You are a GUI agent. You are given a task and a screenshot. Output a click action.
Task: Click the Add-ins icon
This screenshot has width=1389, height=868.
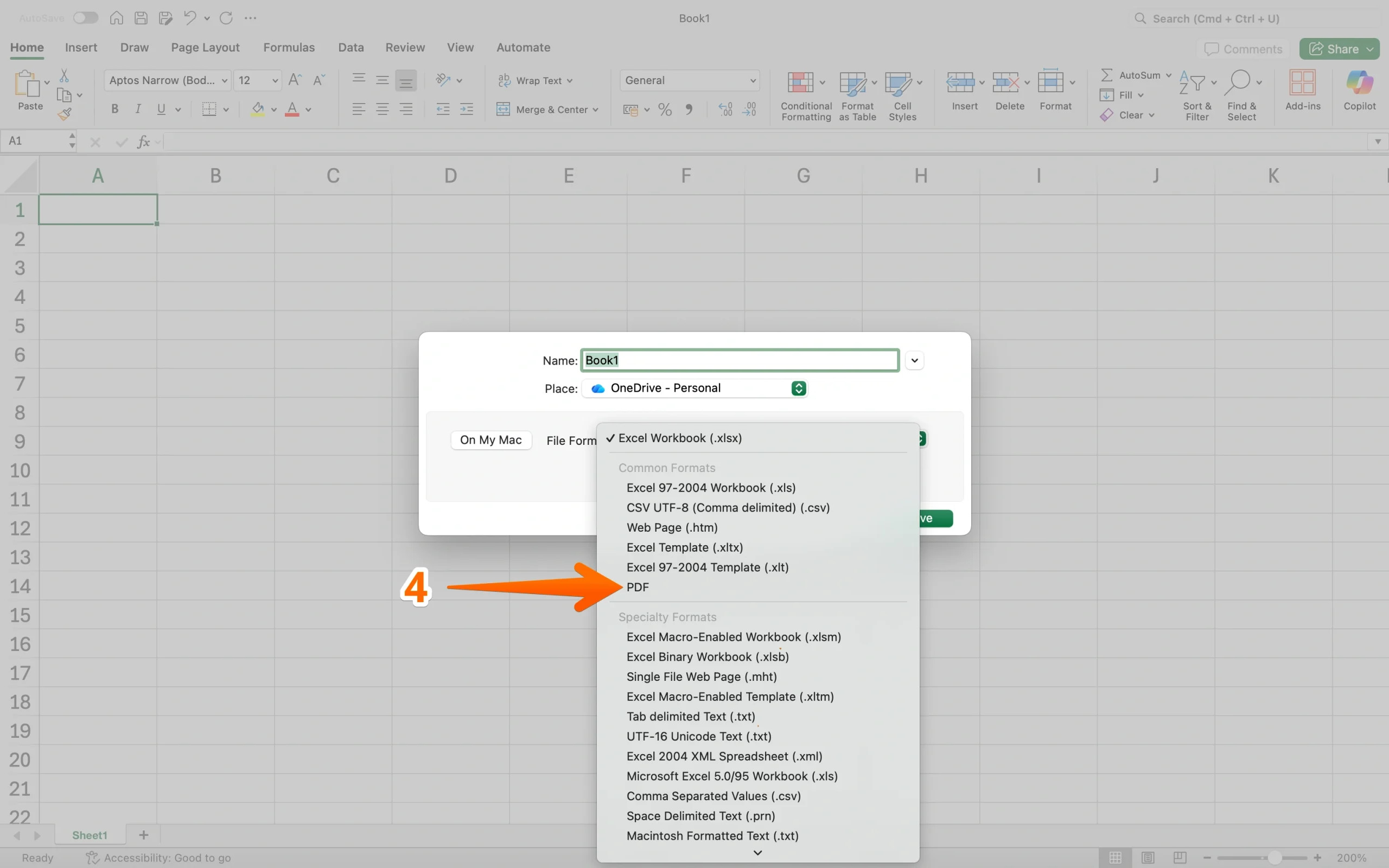pos(1302,82)
